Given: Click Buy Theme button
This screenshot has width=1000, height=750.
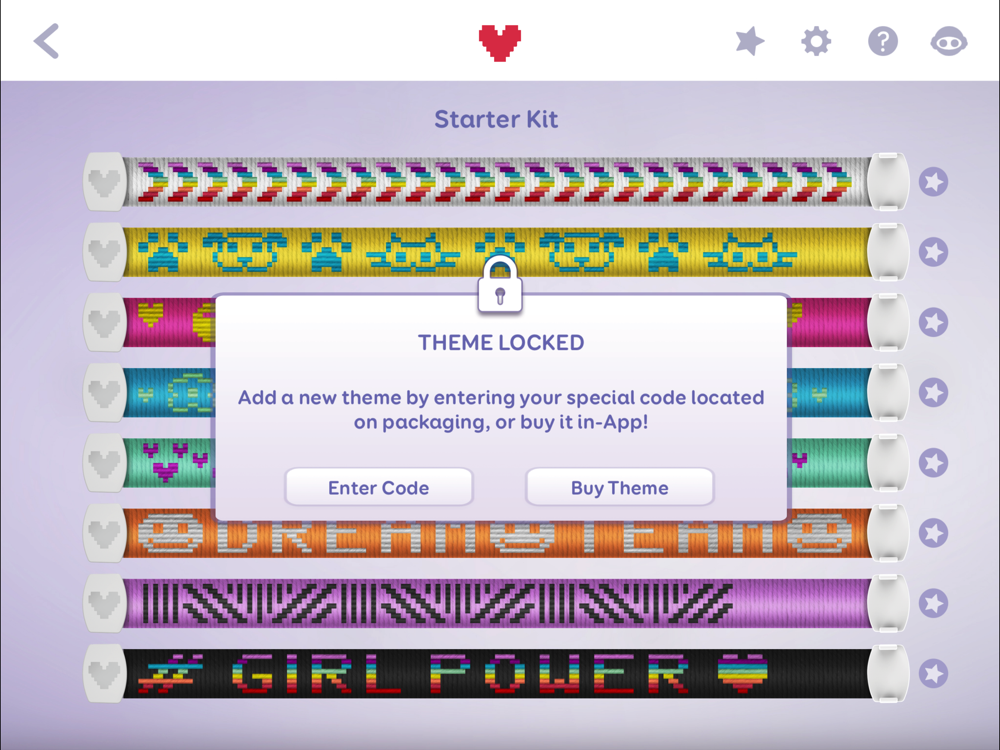Looking at the screenshot, I should [x=619, y=488].
